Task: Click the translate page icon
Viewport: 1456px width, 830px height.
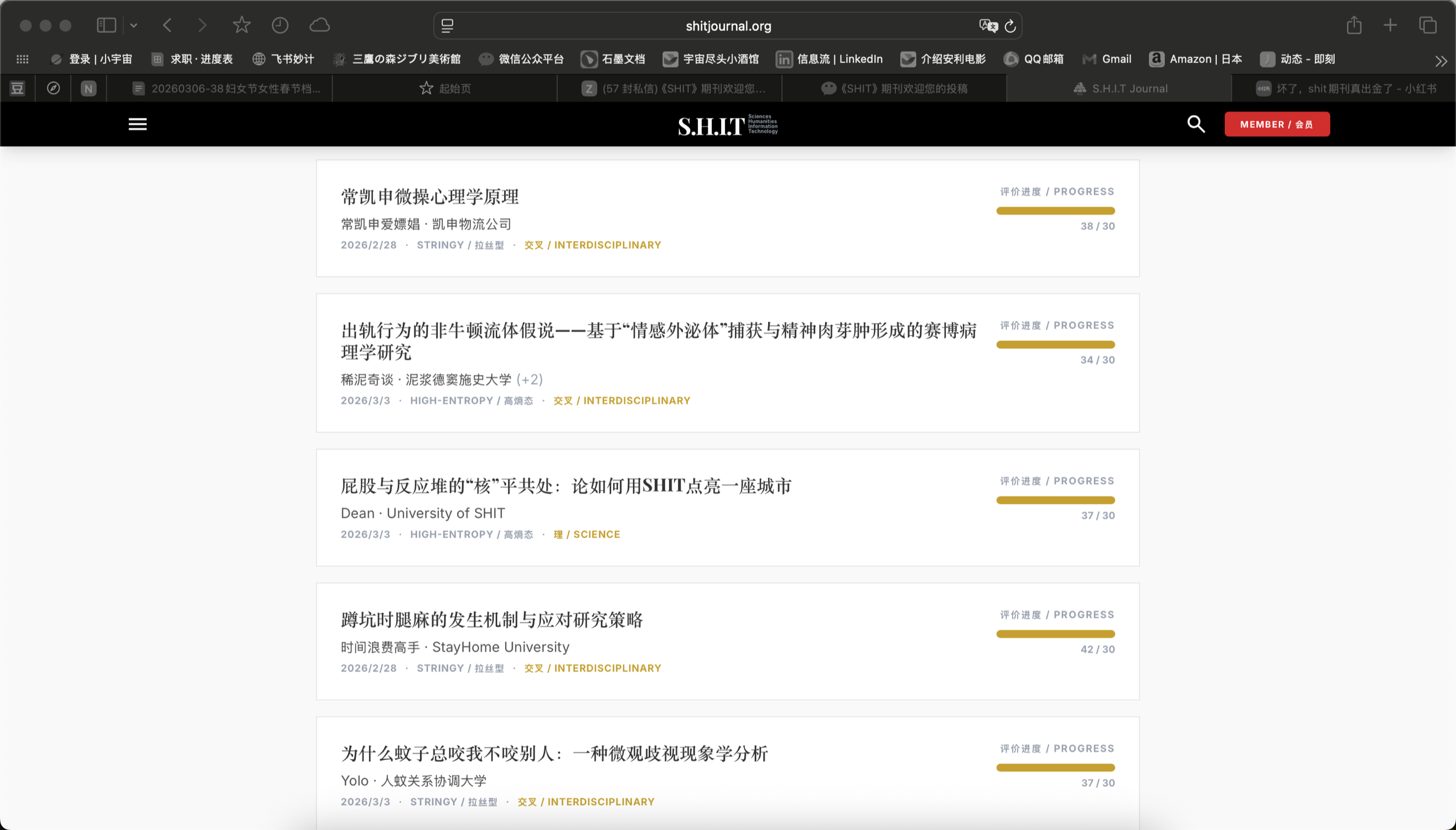Action: pos(988,26)
